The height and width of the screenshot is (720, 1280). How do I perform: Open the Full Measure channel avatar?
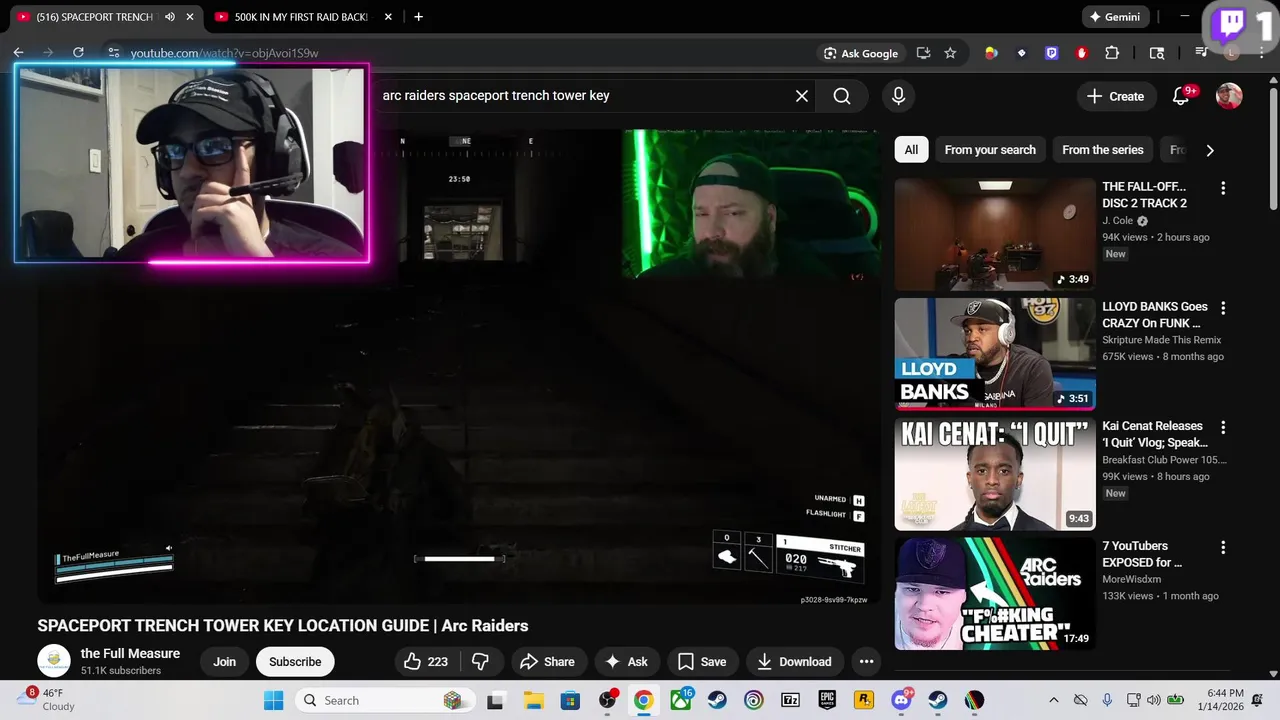(54, 661)
